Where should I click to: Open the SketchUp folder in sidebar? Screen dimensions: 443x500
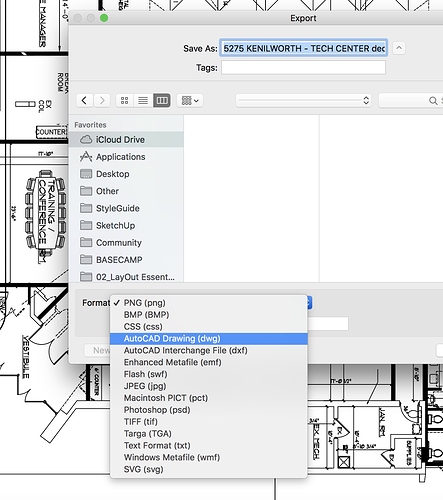[x=126, y=225]
